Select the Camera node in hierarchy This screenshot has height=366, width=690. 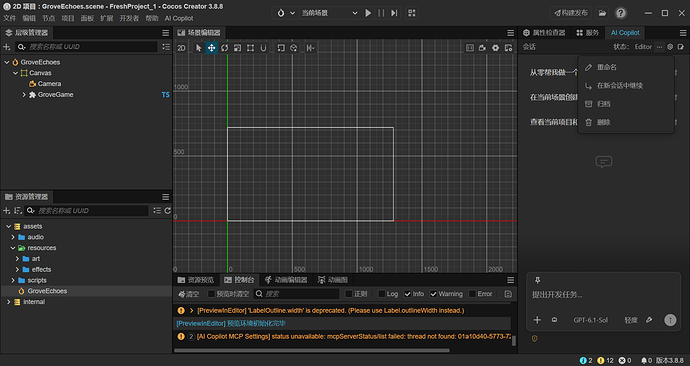(49, 84)
